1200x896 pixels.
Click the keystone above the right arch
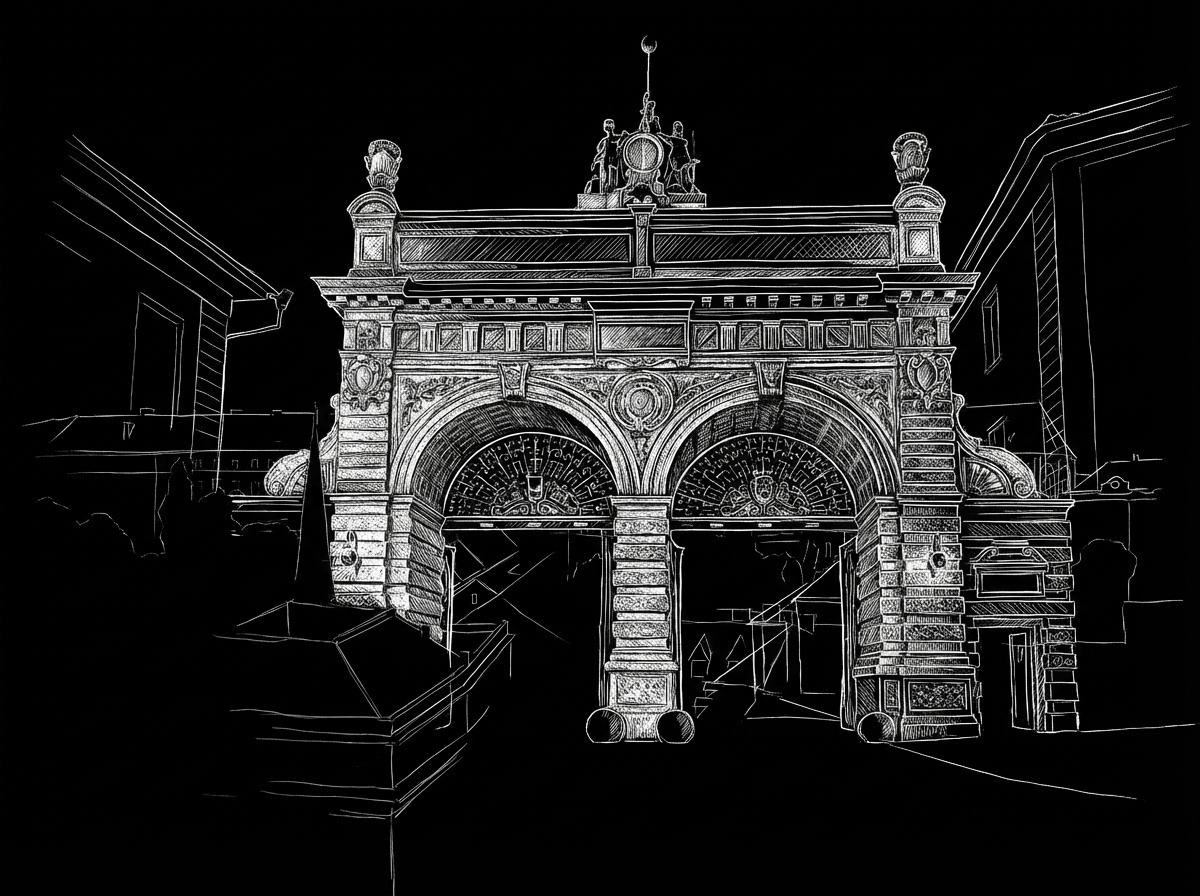click(769, 377)
